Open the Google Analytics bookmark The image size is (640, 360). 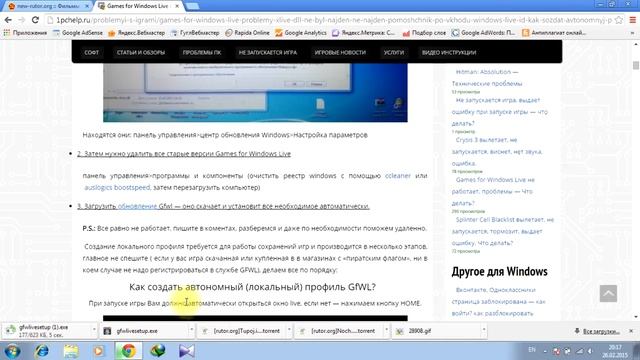pyautogui.click(x=301, y=33)
